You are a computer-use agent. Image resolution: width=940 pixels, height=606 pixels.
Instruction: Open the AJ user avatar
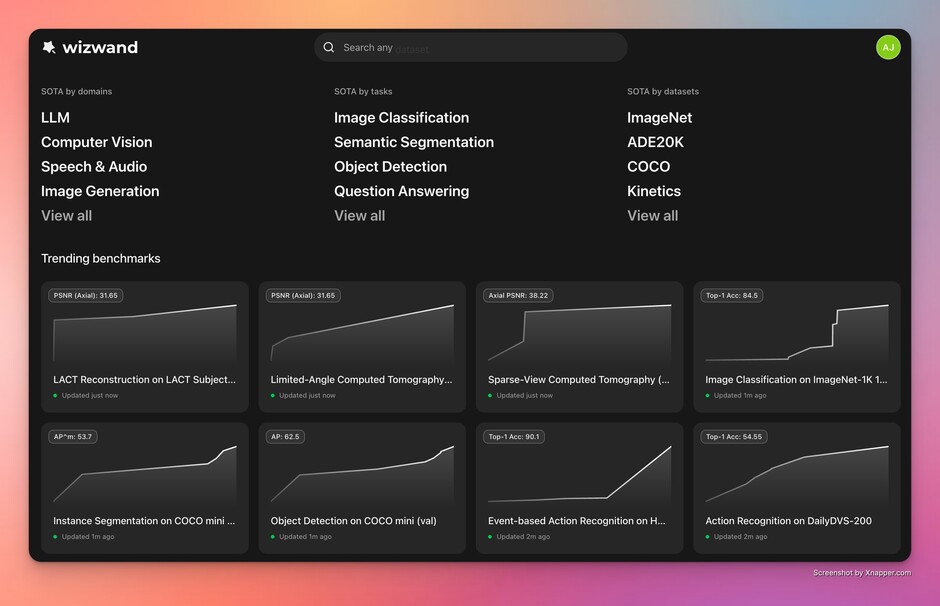(888, 47)
